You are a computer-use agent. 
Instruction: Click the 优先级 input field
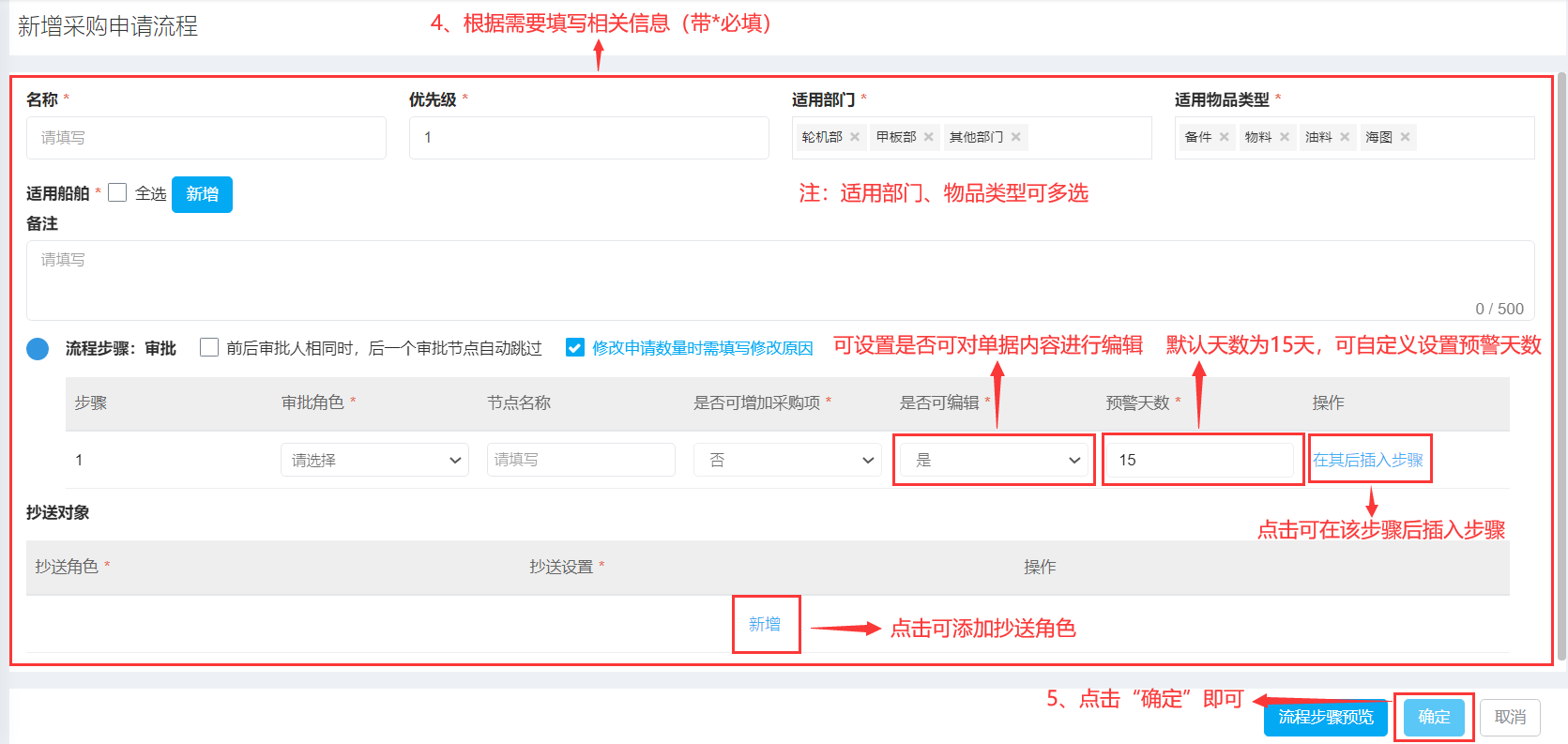point(589,138)
